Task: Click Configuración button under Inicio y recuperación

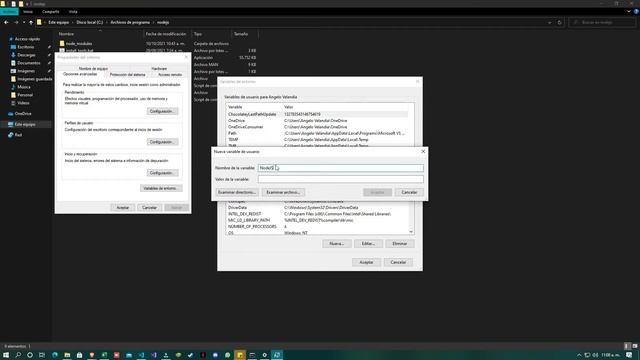Action: (162, 173)
